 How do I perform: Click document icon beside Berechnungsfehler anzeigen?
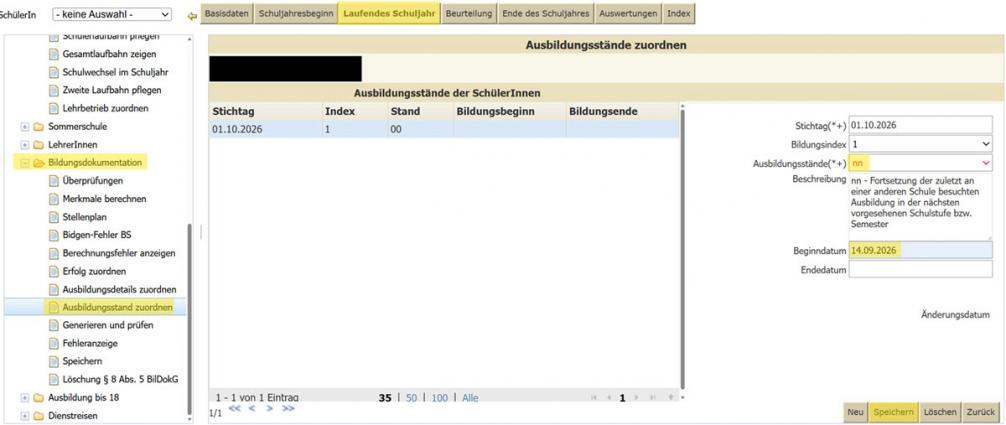55,253
